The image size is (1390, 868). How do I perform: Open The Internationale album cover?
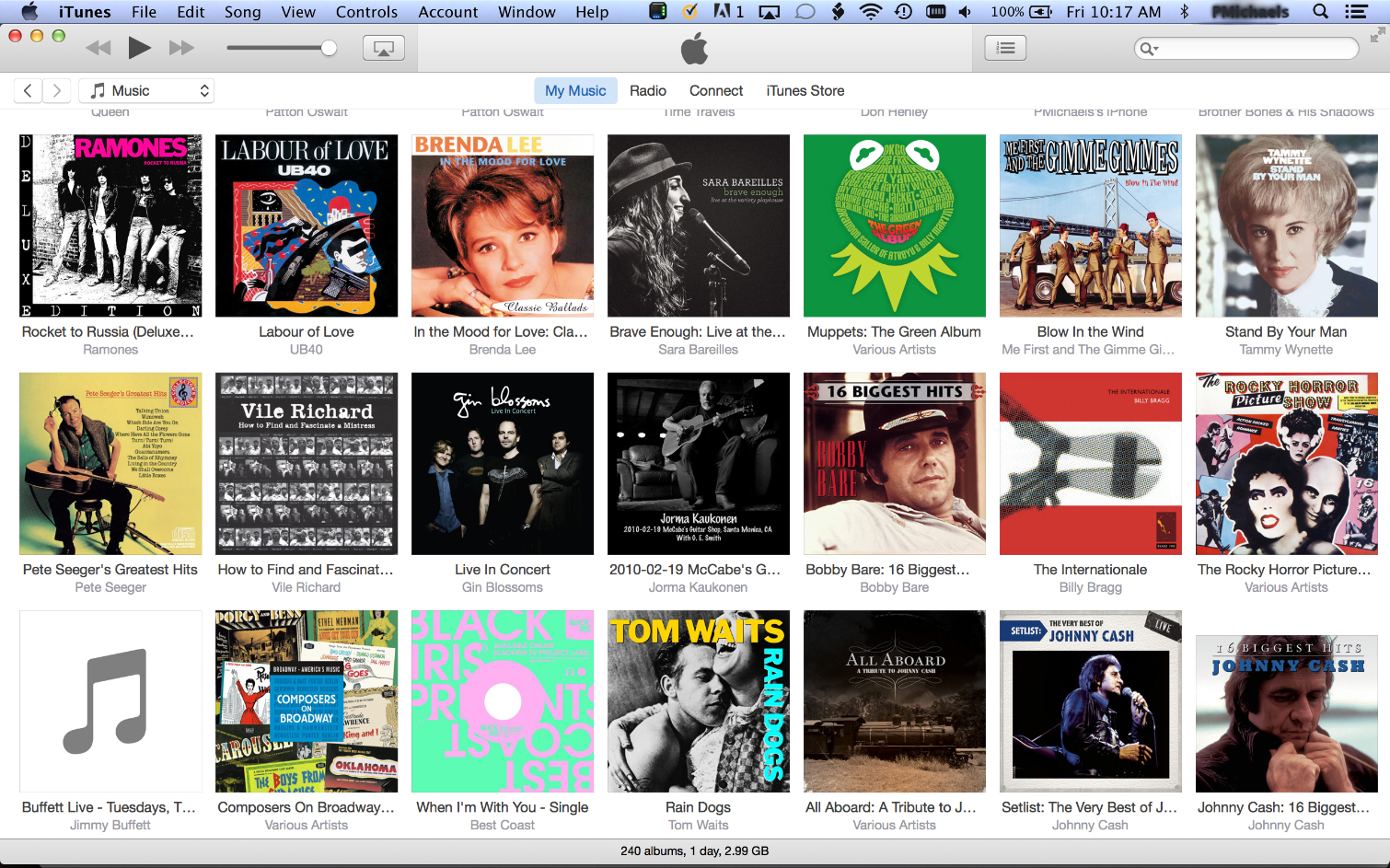[1091, 463]
